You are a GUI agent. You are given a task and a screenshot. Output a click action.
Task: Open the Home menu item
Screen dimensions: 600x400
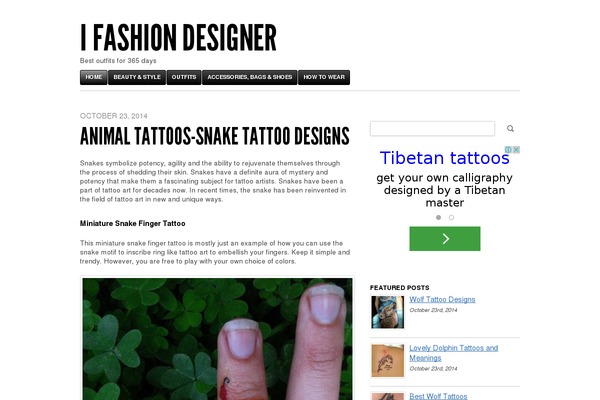(93, 77)
